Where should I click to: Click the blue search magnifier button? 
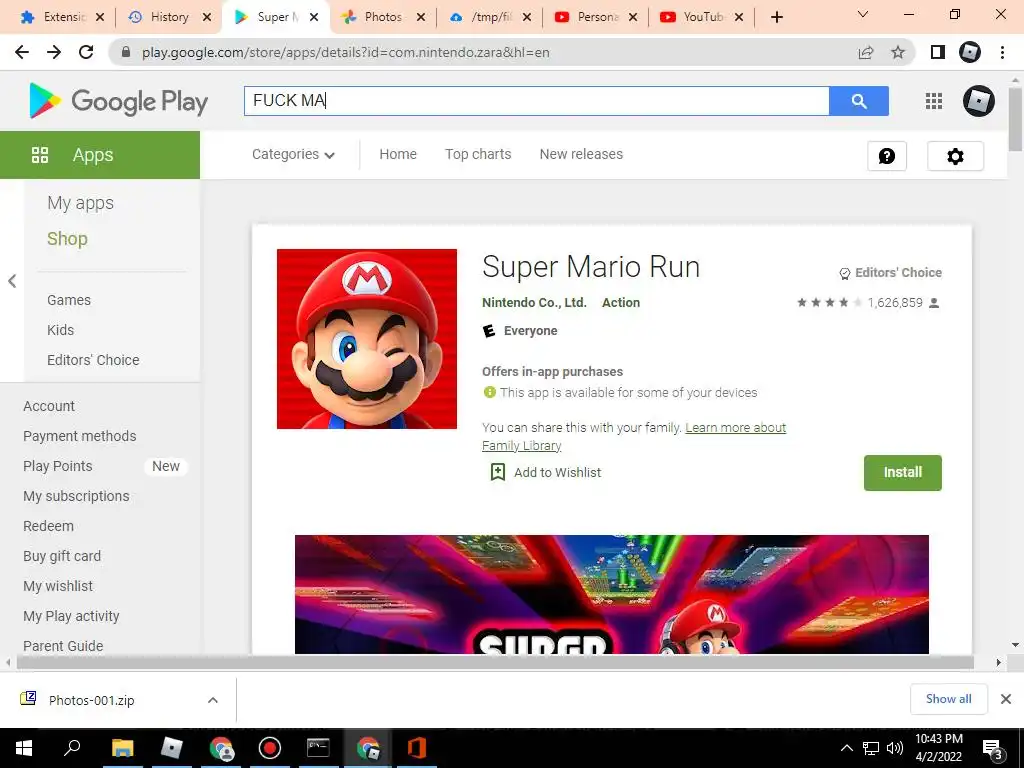coord(859,101)
